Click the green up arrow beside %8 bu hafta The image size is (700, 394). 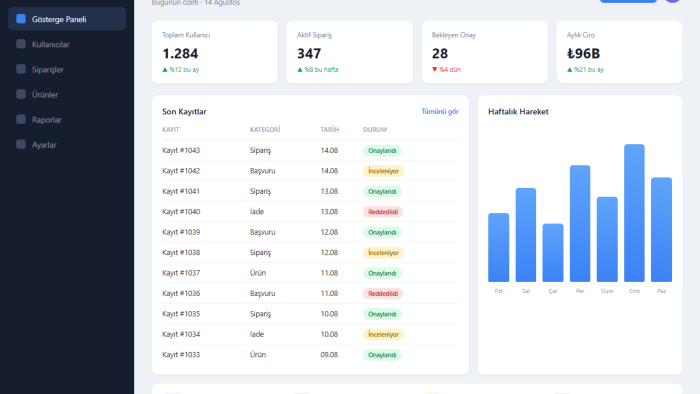300,70
